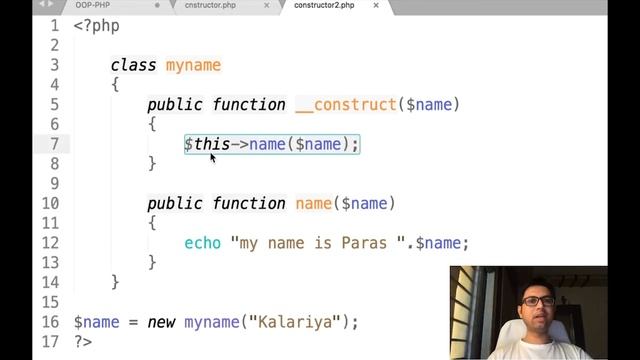Viewport: 640px width, 360px height.
Task: Click 'public' keyword on line 5
Action: [175, 105]
